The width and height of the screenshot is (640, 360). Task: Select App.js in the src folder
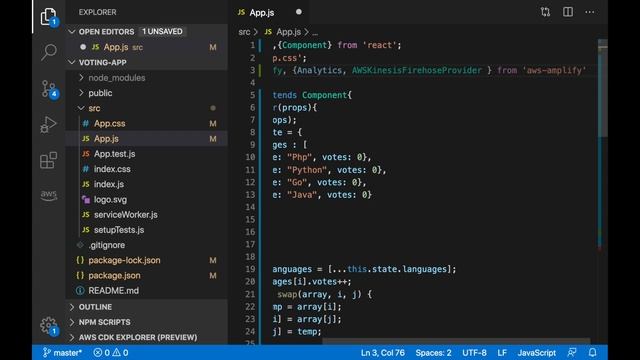pyautogui.click(x=146, y=139)
